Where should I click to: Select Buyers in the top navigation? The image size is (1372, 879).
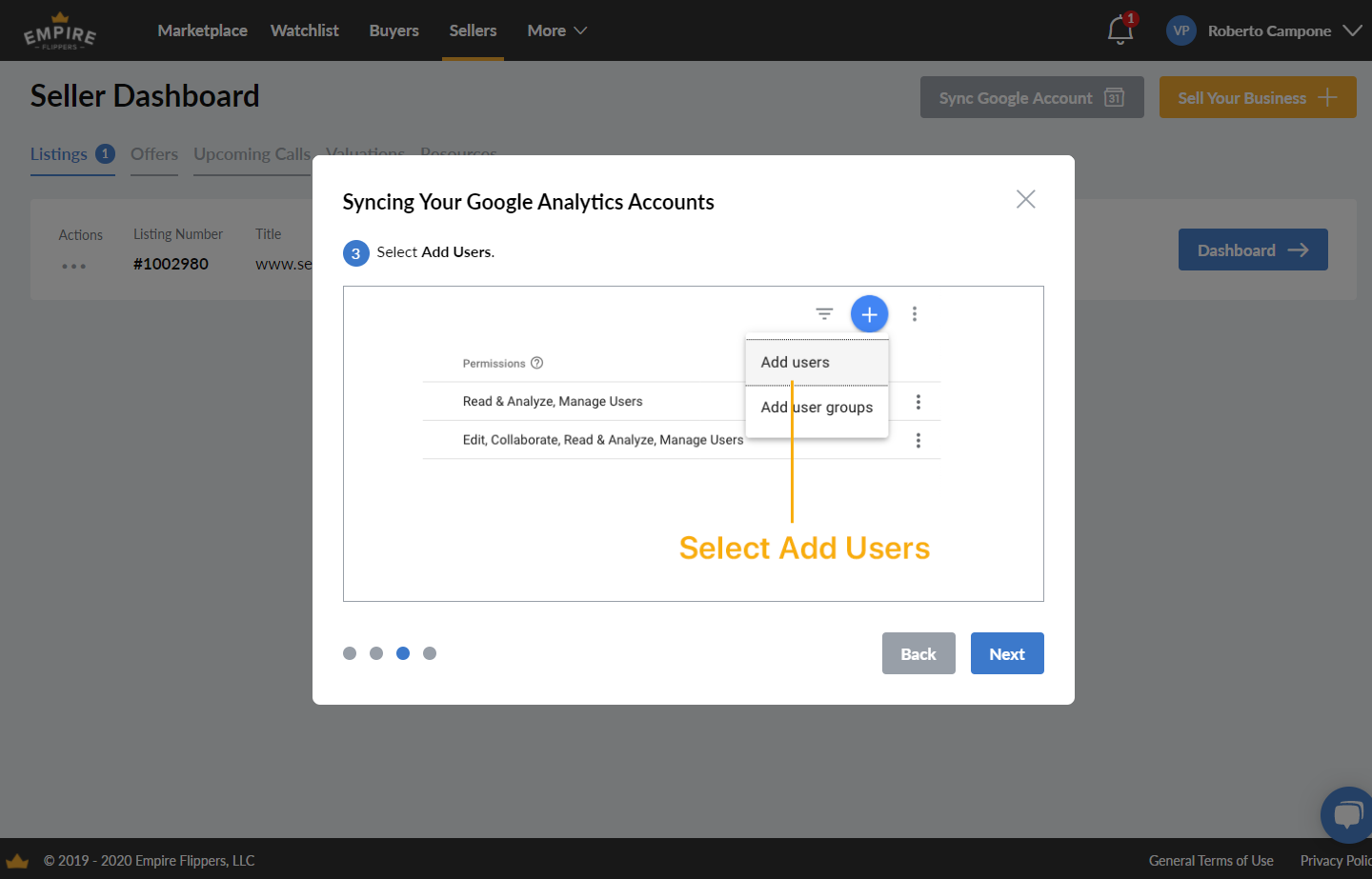tap(393, 30)
